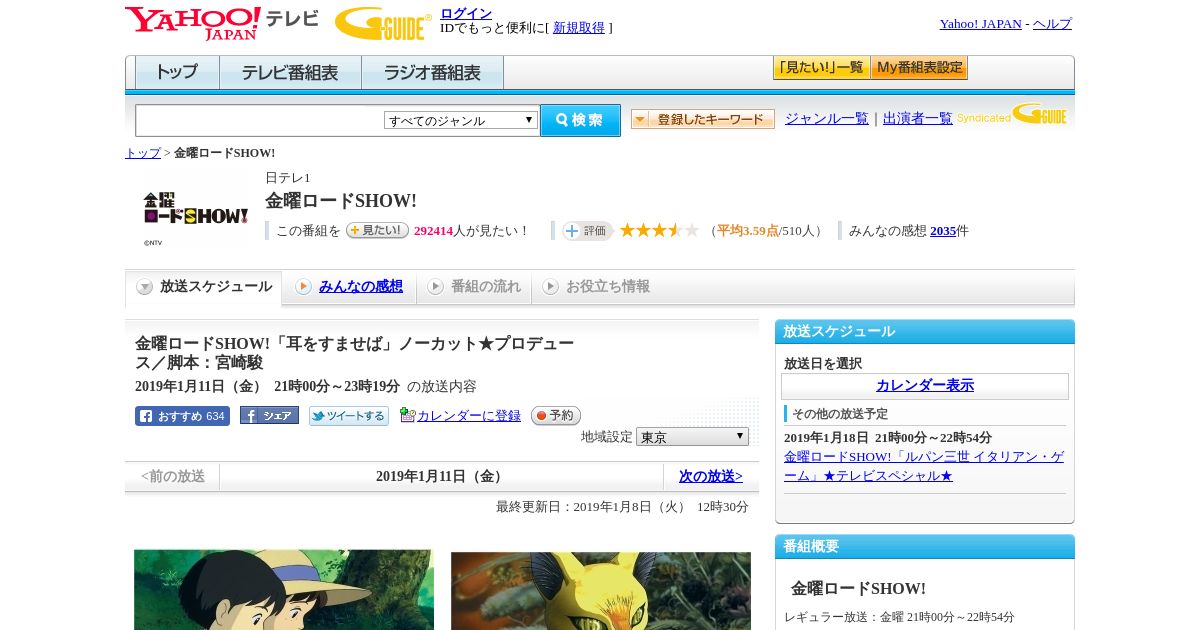This screenshot has height=630, width=1200.
Task: Go to 次の放送> next broadcast
Action: click(711, 477)
